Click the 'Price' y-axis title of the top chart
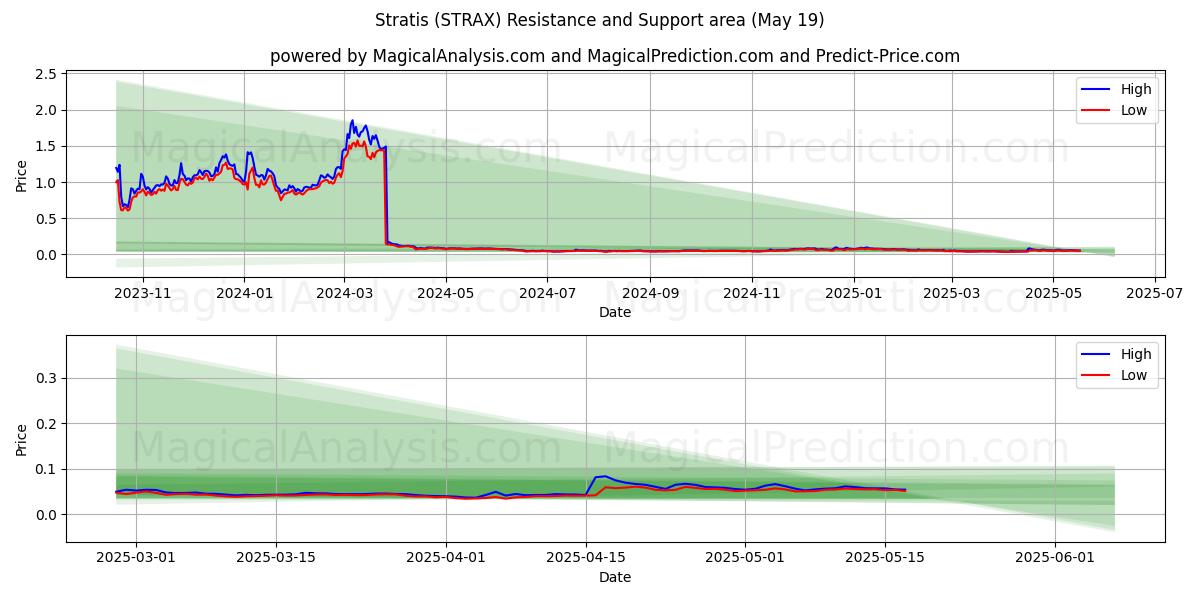 (x=21, y=176)
